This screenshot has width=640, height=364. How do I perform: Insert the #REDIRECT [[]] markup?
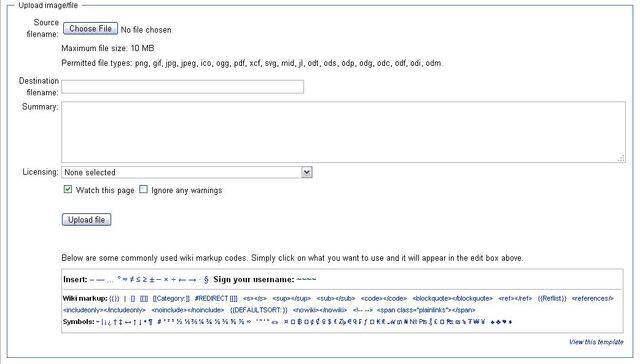coord(216,298)
